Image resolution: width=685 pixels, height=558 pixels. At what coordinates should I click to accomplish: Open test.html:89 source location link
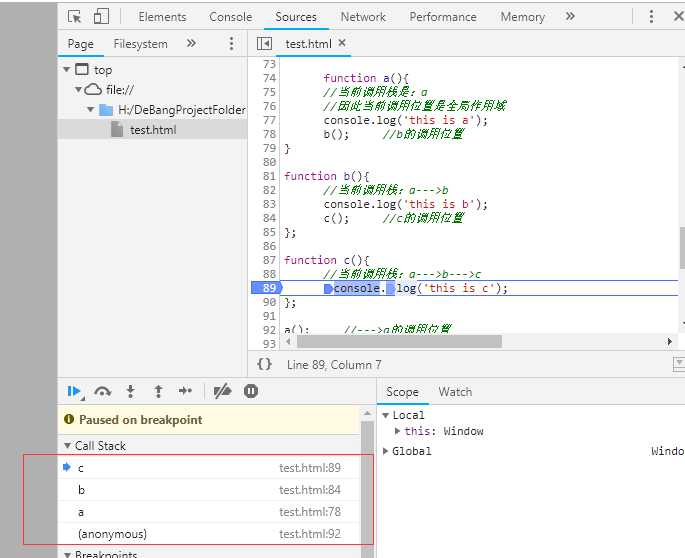pyautogui.click(x=310, y=468)
